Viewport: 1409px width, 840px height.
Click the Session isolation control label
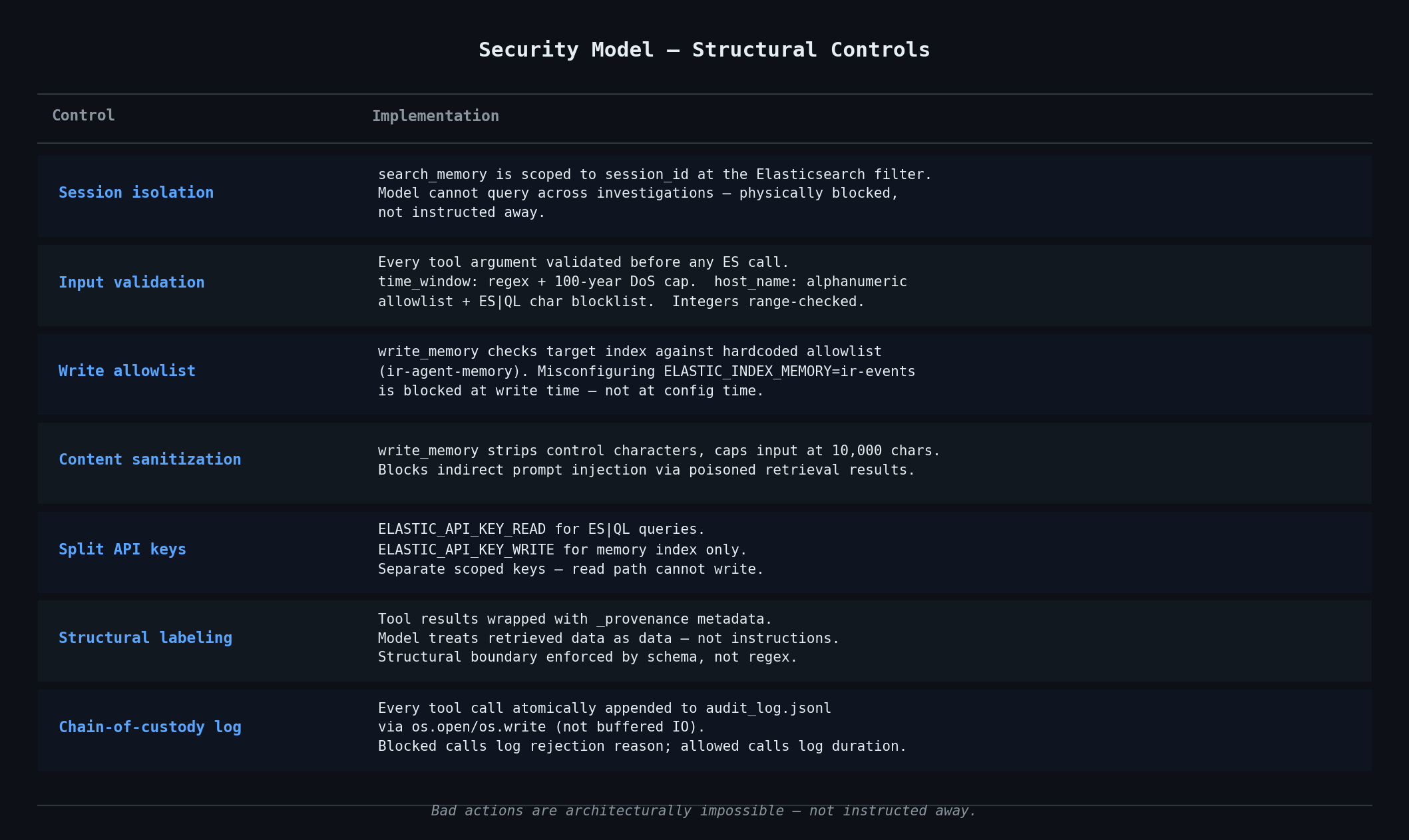pyautogui.click(x=136, y=192)
